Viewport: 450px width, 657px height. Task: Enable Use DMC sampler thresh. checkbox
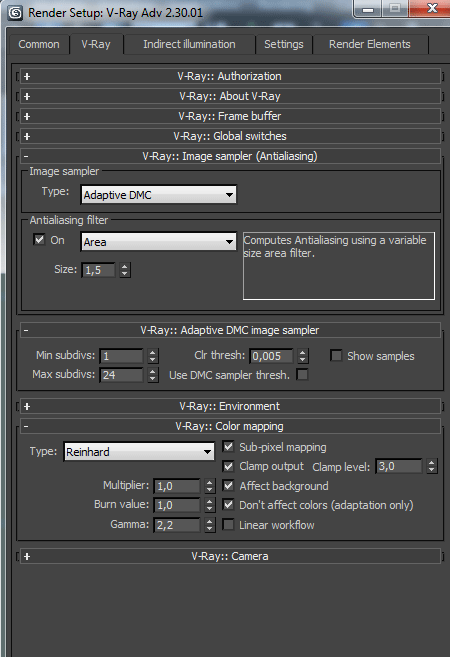coord(302,375)
